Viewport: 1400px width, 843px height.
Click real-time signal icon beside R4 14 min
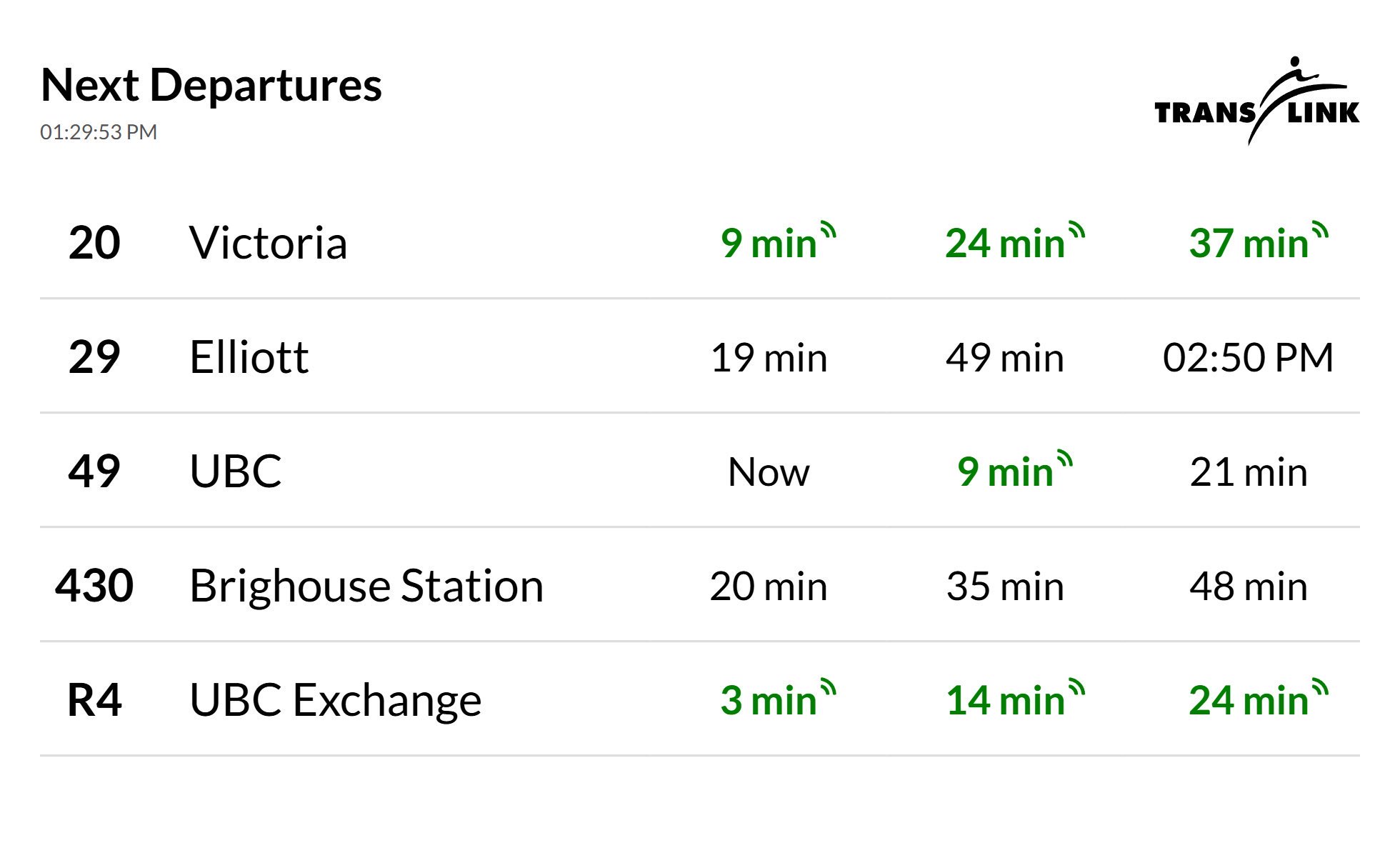pos(1076,688)
